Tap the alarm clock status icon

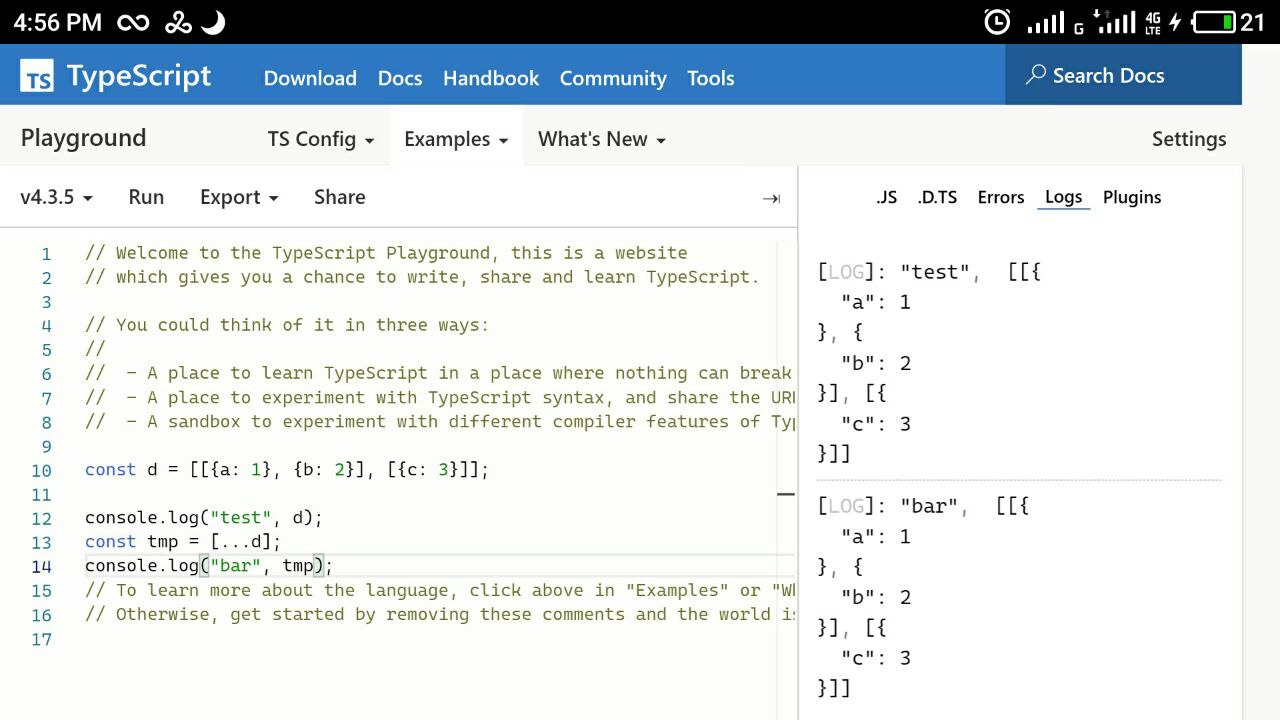(997, 22)
